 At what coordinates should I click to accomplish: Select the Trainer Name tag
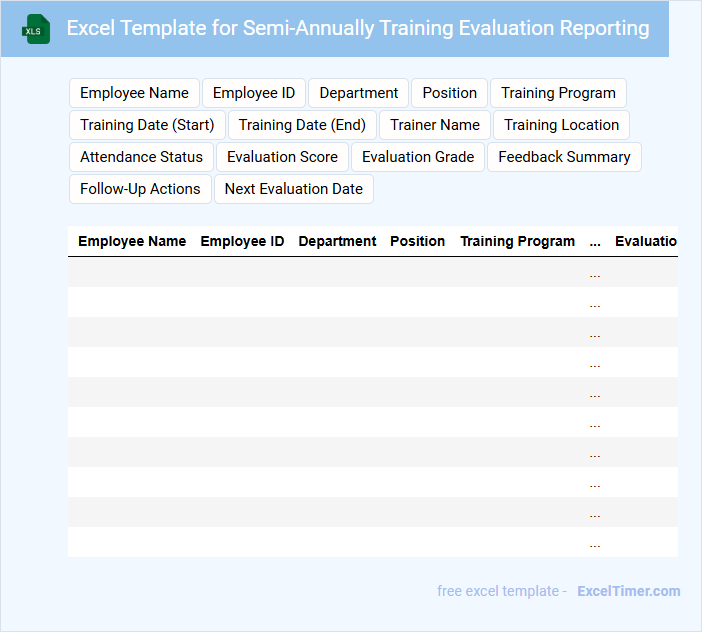[435, 125]
